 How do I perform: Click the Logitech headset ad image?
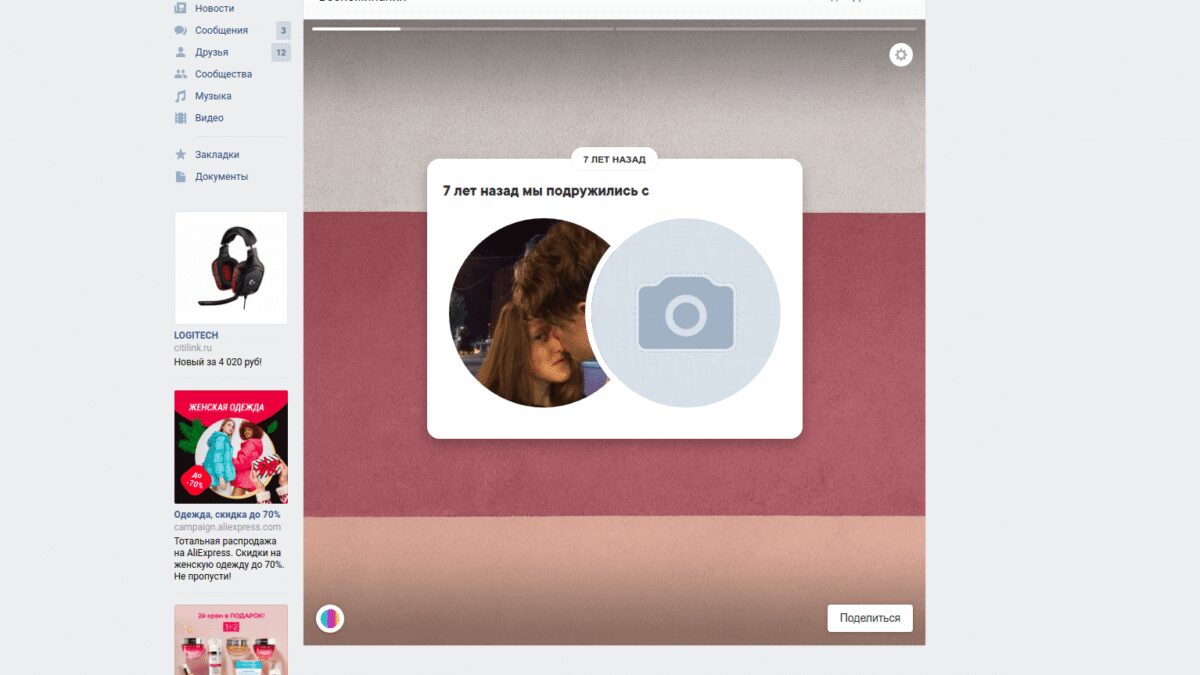[x=231, y=267]
